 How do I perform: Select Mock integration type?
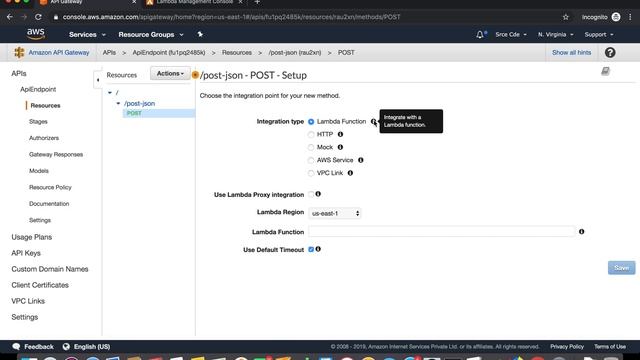click(x=311, y=147)
